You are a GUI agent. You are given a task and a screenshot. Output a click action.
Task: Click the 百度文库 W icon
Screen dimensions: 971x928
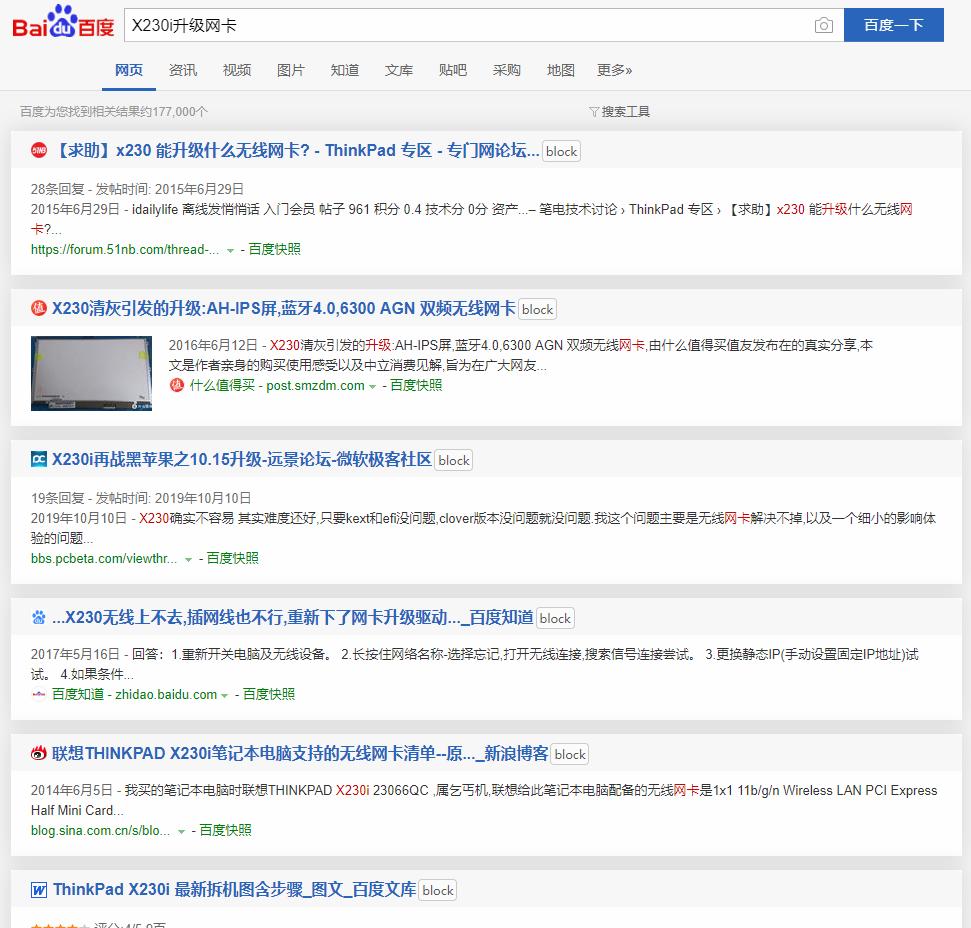36,889
